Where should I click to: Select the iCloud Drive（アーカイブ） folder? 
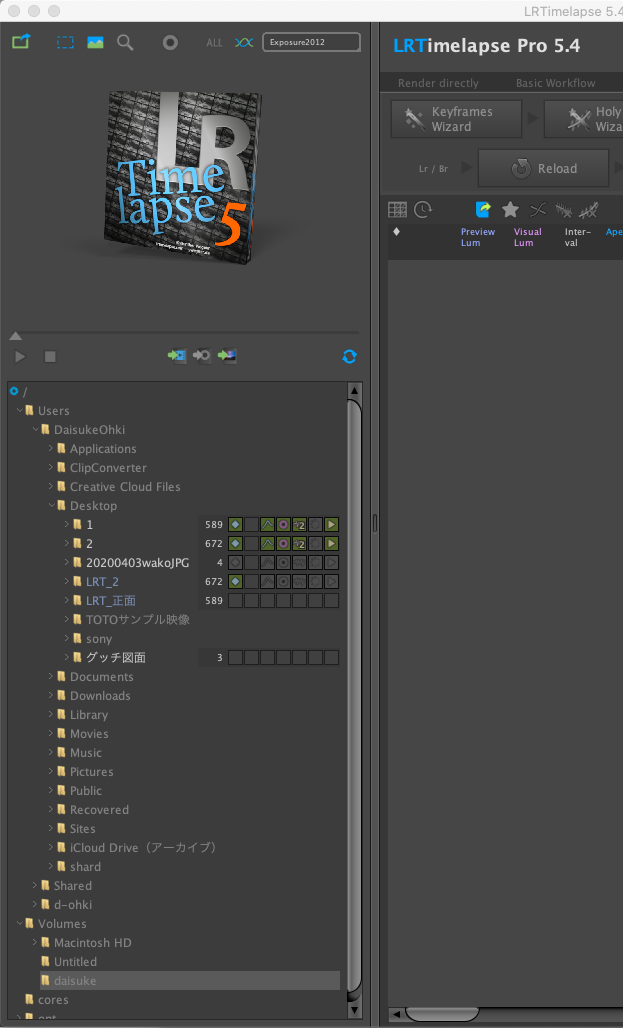[x=143, y=848]
